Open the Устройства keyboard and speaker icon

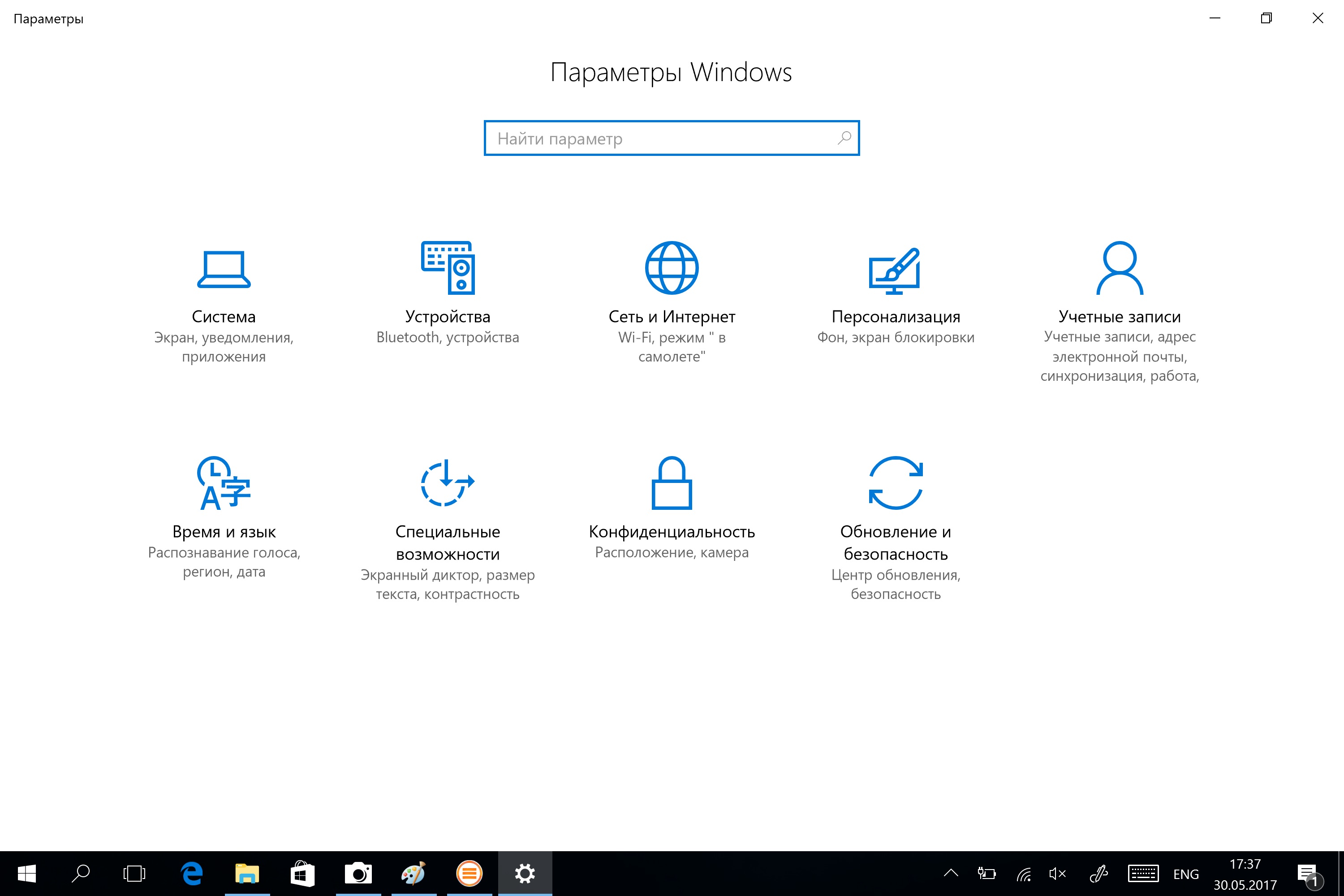(448, 267)
